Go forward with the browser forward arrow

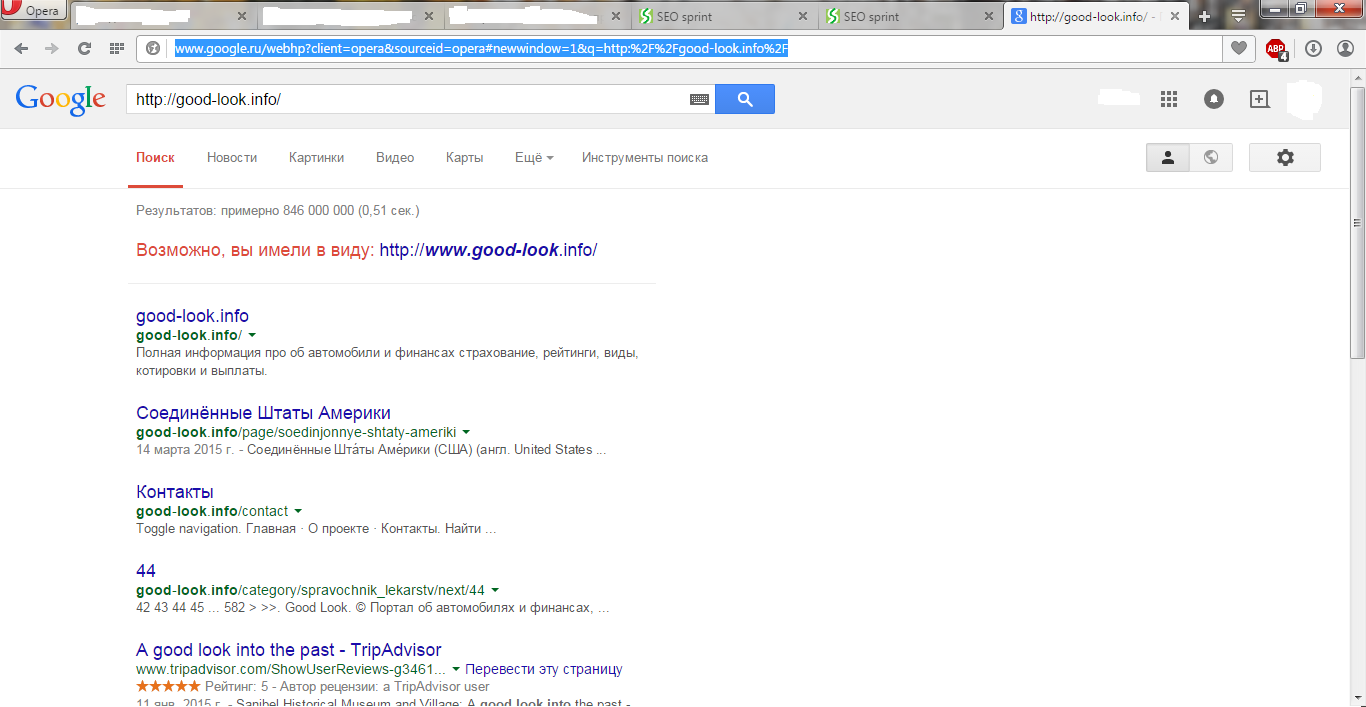click(51, 48)
